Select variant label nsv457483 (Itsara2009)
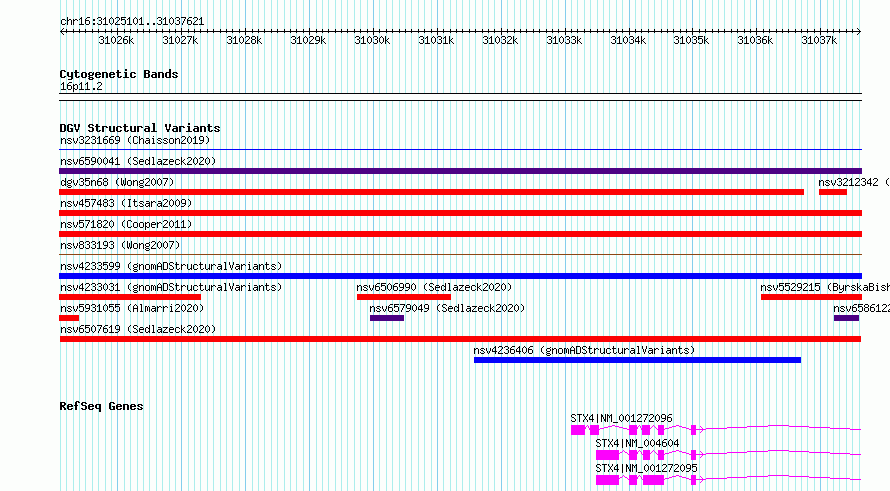This screenshot has width=890, height=491. tap(126, 203)
